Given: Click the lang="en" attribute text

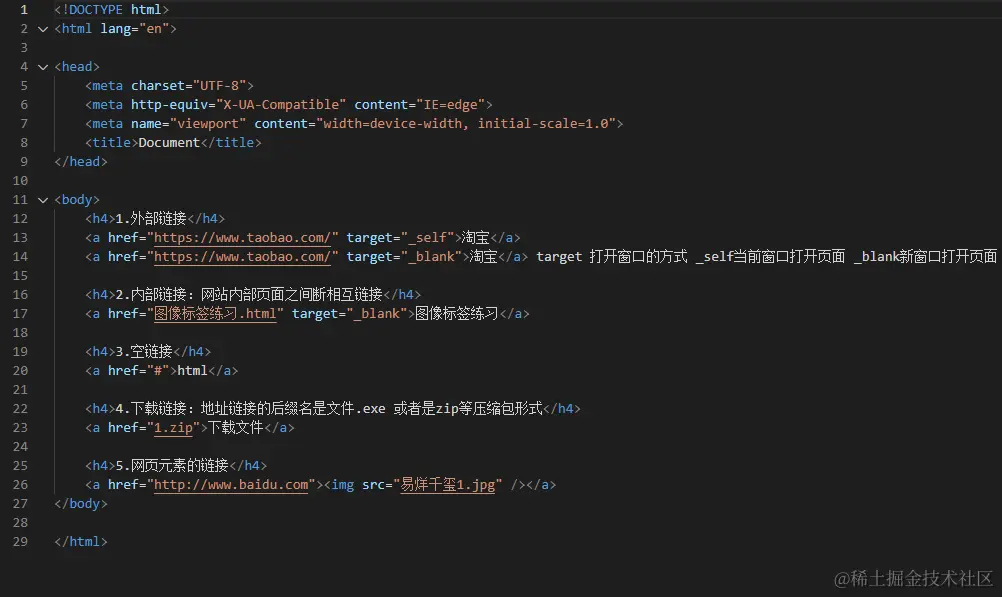Looking at the screenshot, I should point(134,29).
